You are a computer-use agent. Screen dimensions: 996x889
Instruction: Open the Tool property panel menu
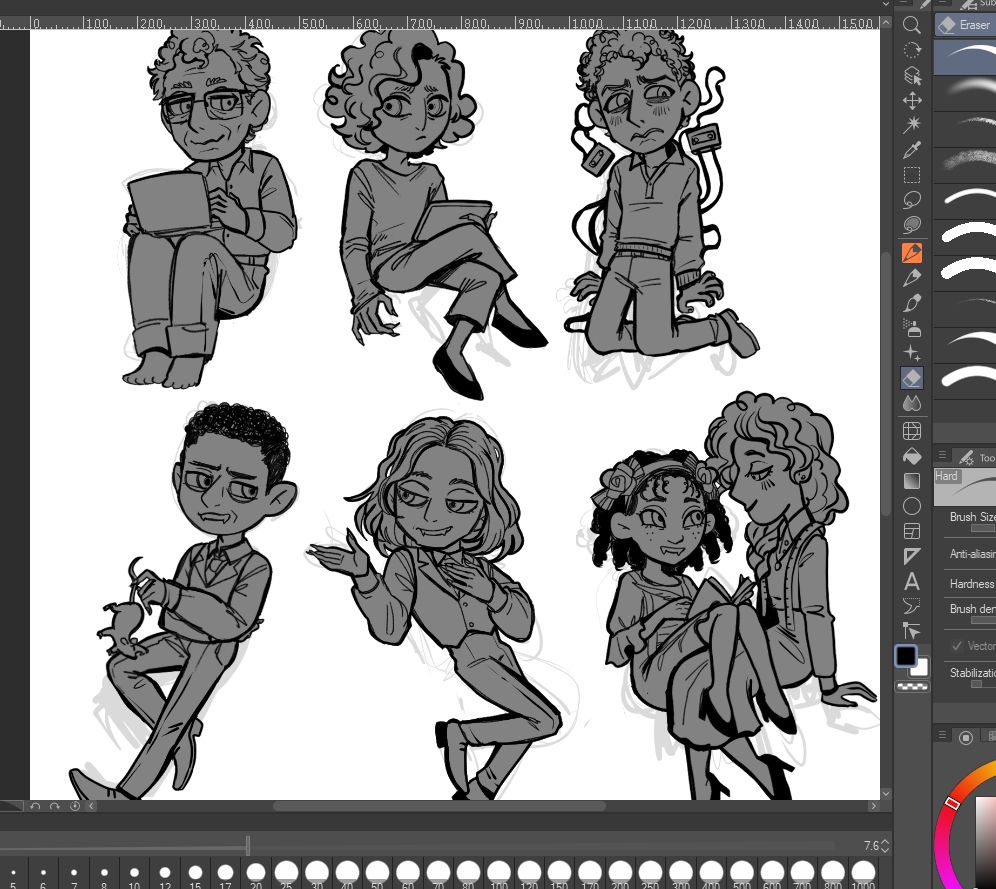tap(942, 455)
